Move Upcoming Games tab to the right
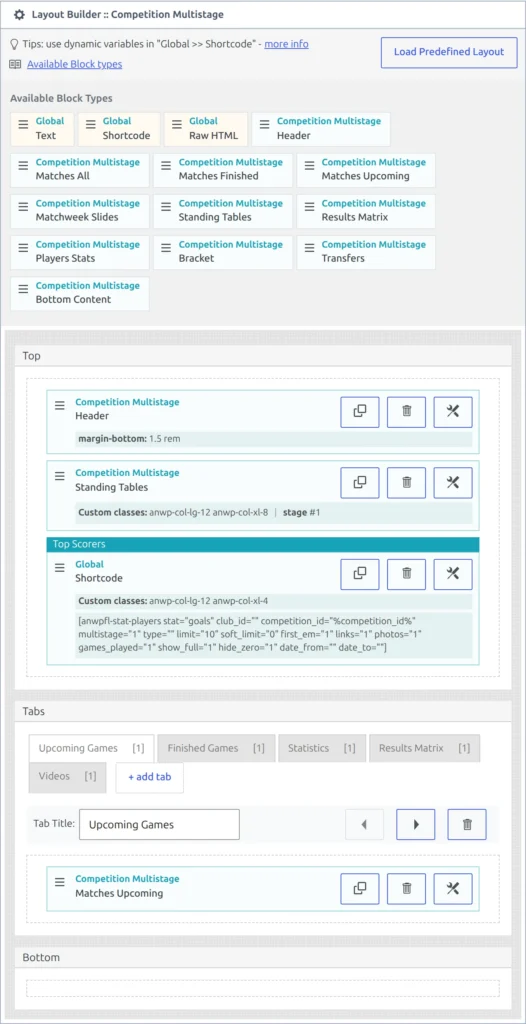The height and width of the screenshot is (1024, 526). [x=416, y=824]
